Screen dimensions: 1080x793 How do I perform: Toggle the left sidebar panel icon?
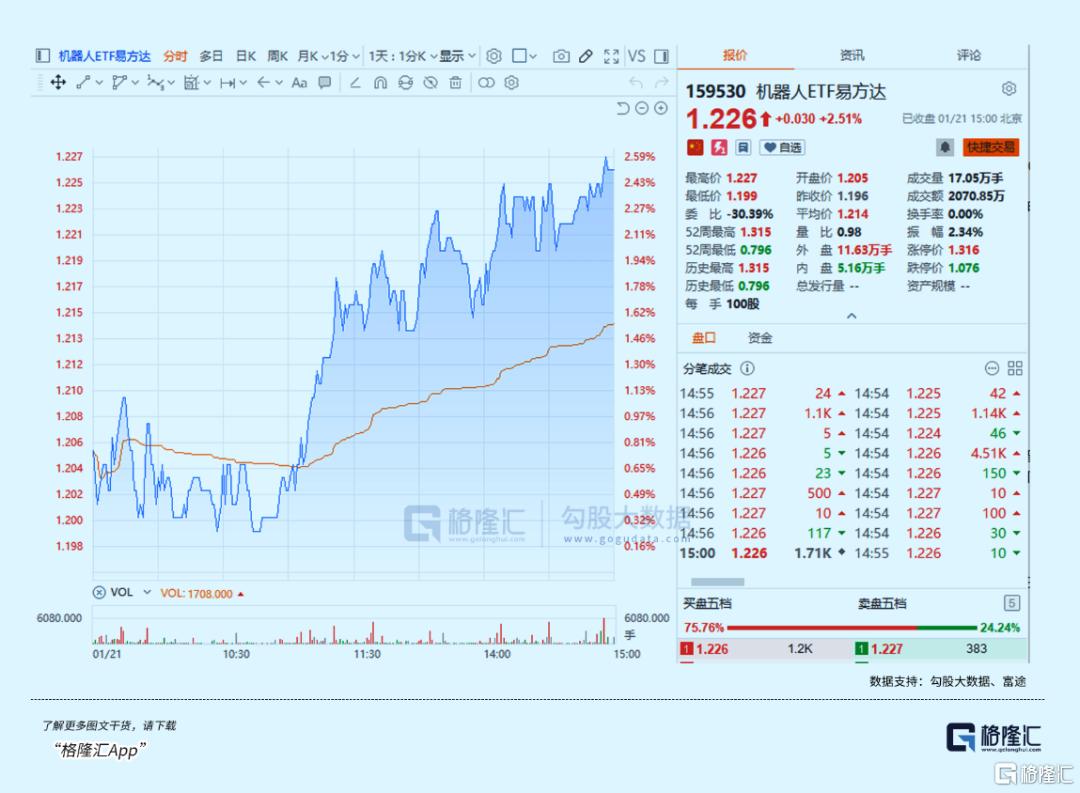(42, 56)
